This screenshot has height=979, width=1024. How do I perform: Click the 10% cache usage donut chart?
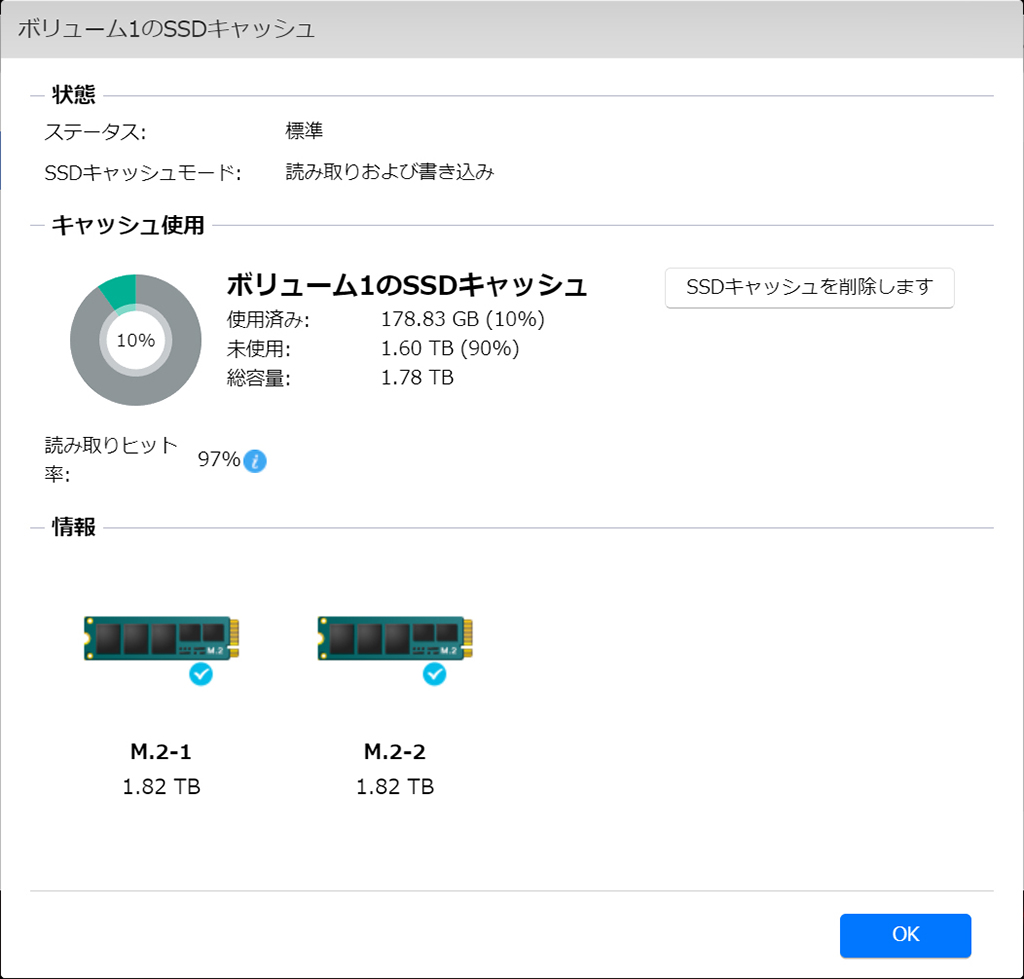(136, 340)
